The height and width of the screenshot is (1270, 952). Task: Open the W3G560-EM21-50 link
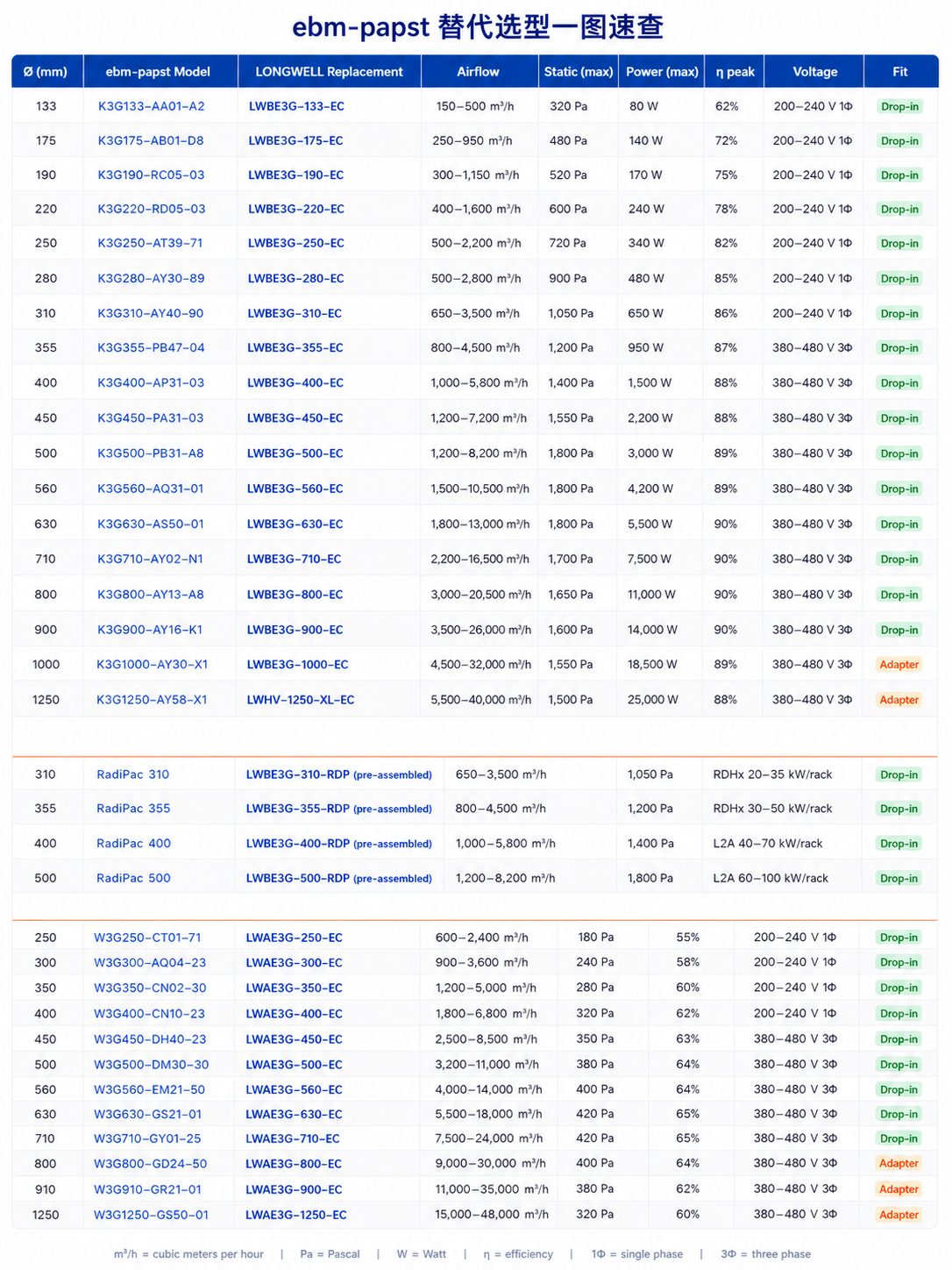coord(150,1090)
